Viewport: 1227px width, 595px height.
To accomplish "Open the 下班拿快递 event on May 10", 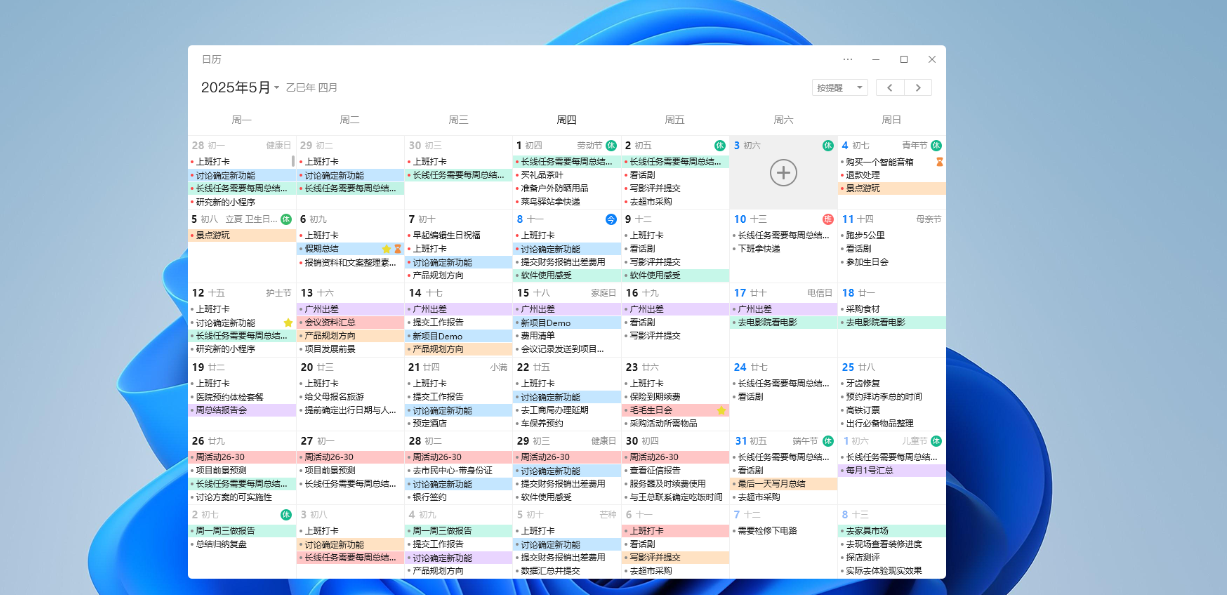I will pyautogui.click(x=783, y=248).
